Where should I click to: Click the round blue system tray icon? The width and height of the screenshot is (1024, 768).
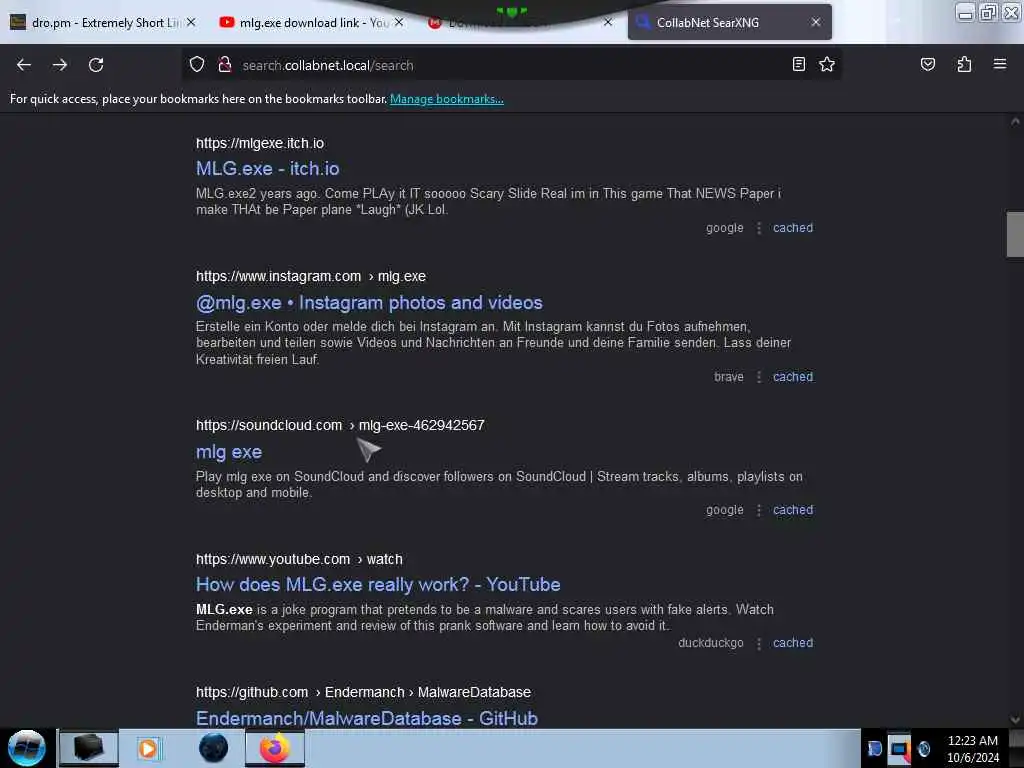pyautogui.click(x=923, y=748)
